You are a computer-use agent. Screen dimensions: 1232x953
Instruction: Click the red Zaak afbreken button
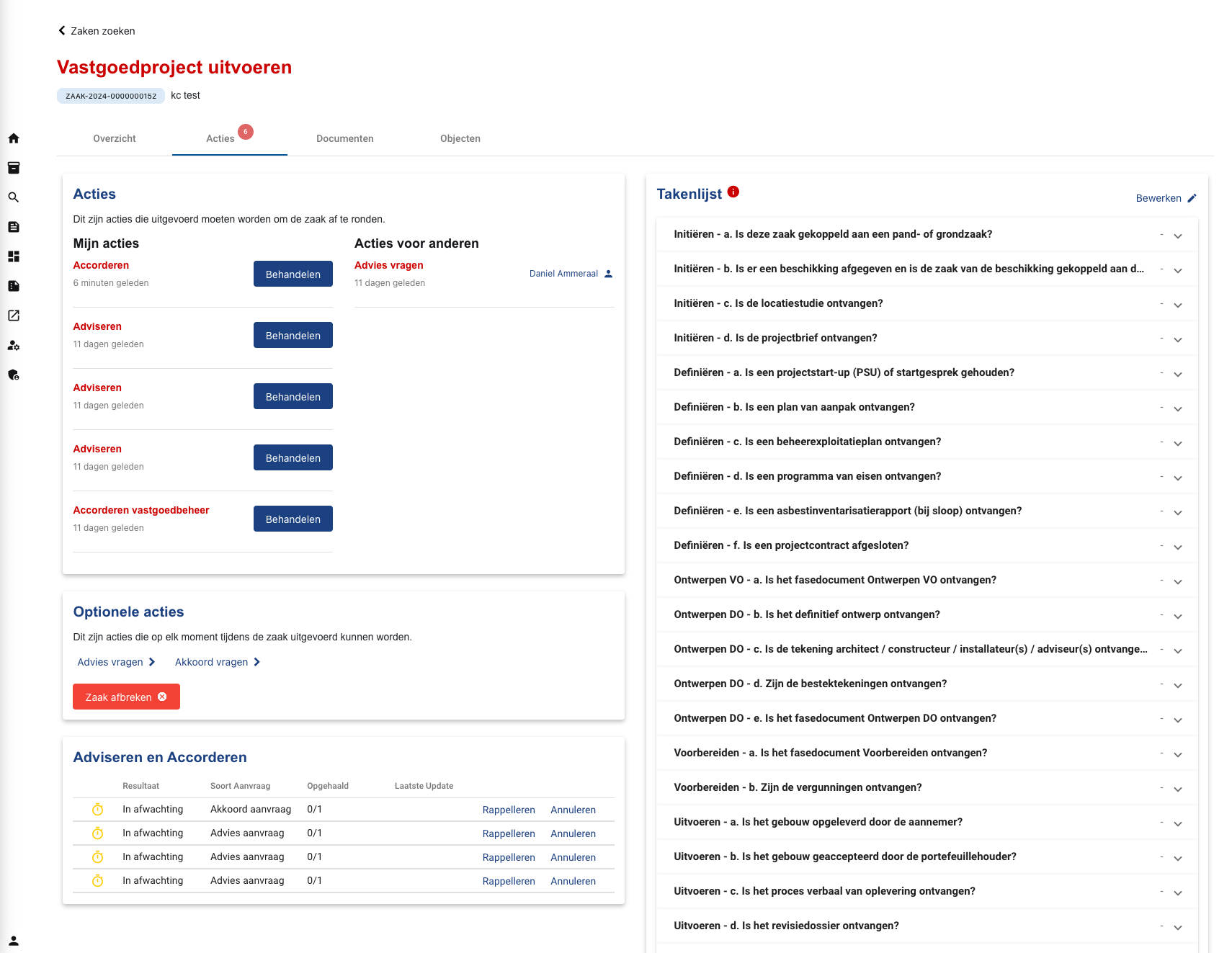[x=126, y=697]
